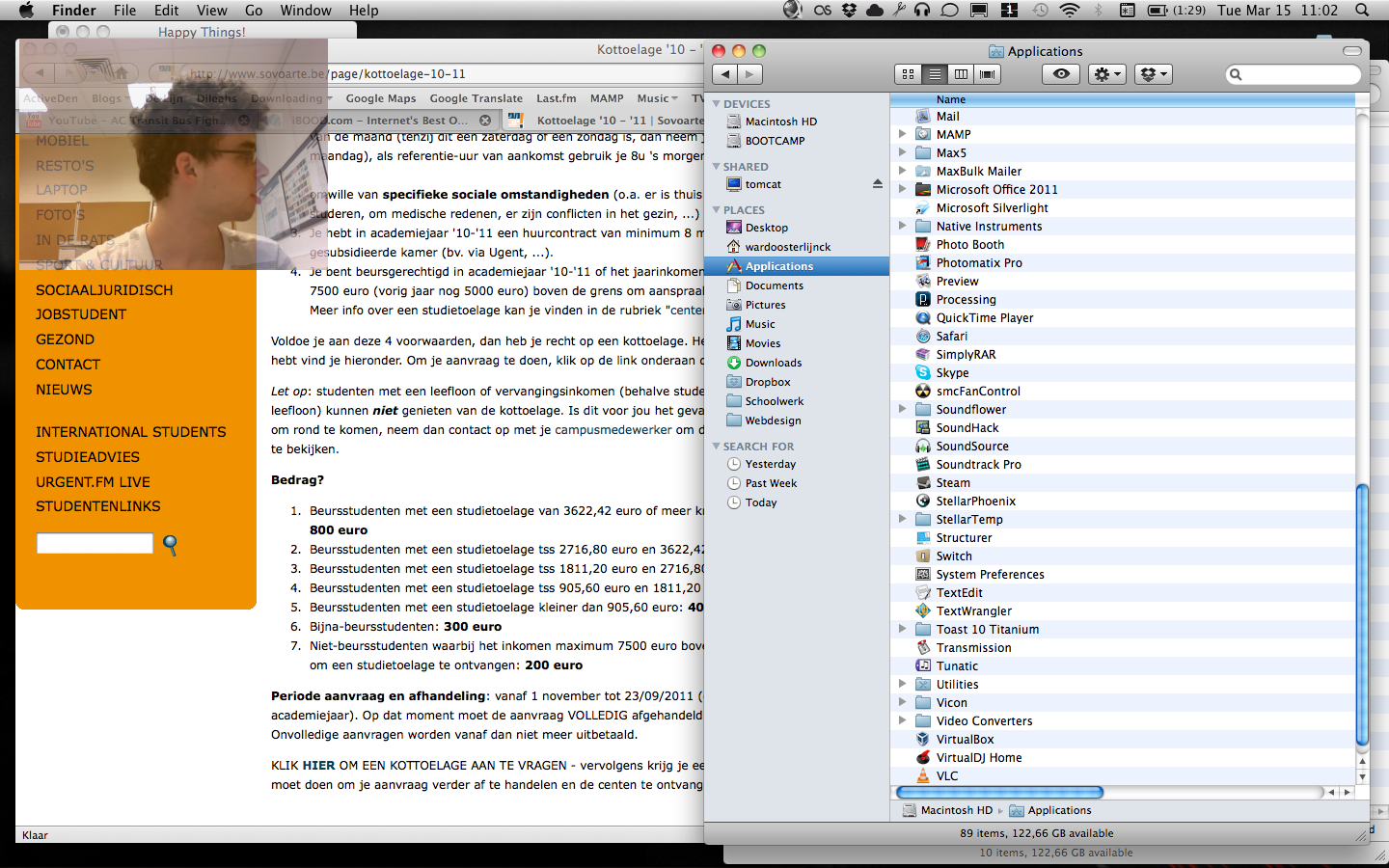Viewport: 1389px width, 868px height.
Task: Open the Go menu
Action: [x=254, y=11]
